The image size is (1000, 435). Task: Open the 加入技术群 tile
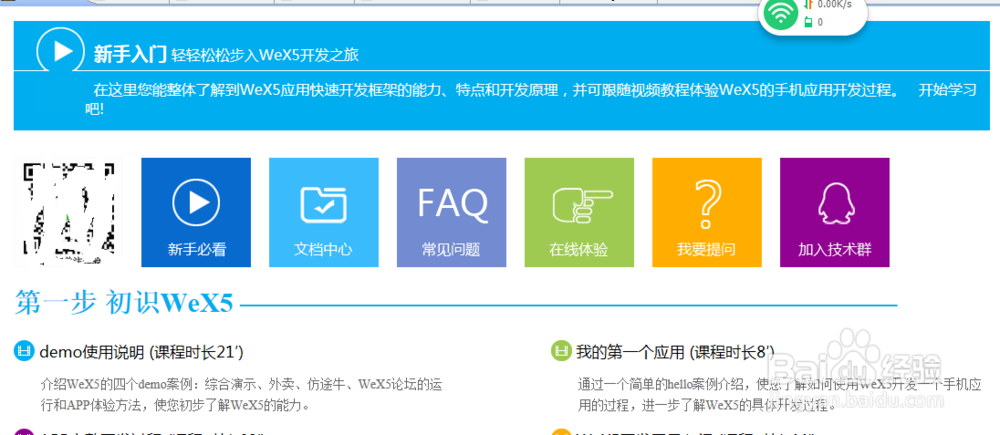pos(835,212)
